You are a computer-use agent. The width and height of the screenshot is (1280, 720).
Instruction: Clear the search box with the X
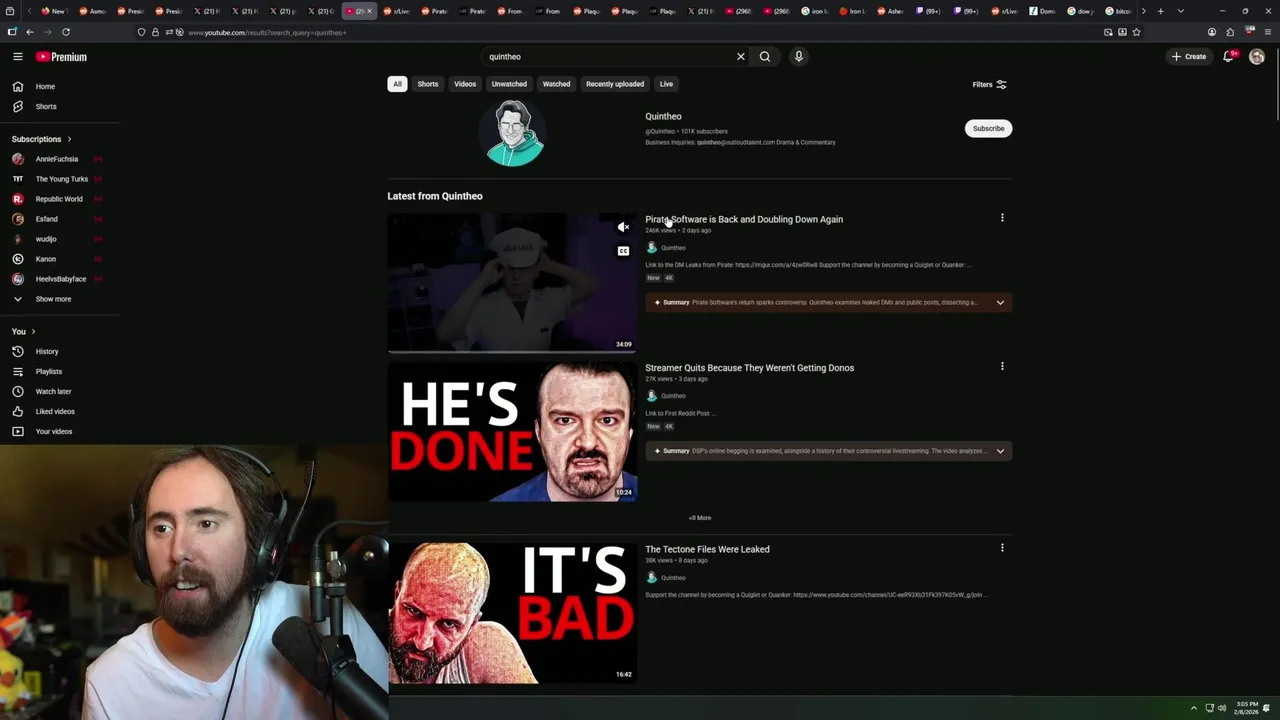(741, 57)
